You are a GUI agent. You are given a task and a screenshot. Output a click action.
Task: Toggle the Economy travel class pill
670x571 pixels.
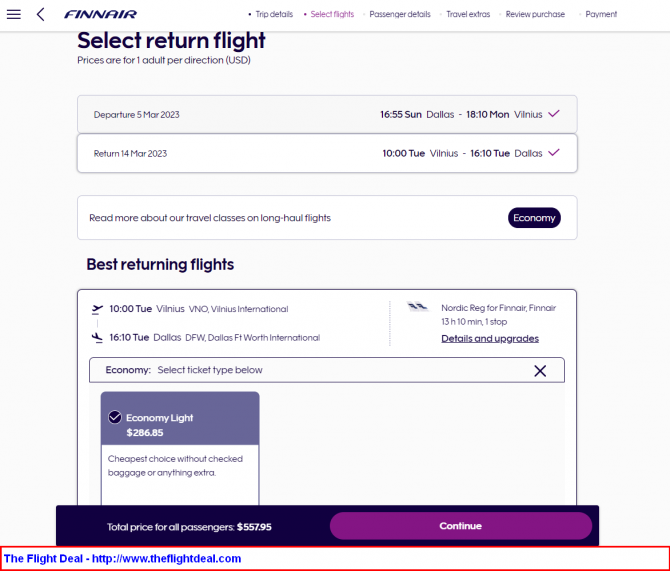(534, 218)
